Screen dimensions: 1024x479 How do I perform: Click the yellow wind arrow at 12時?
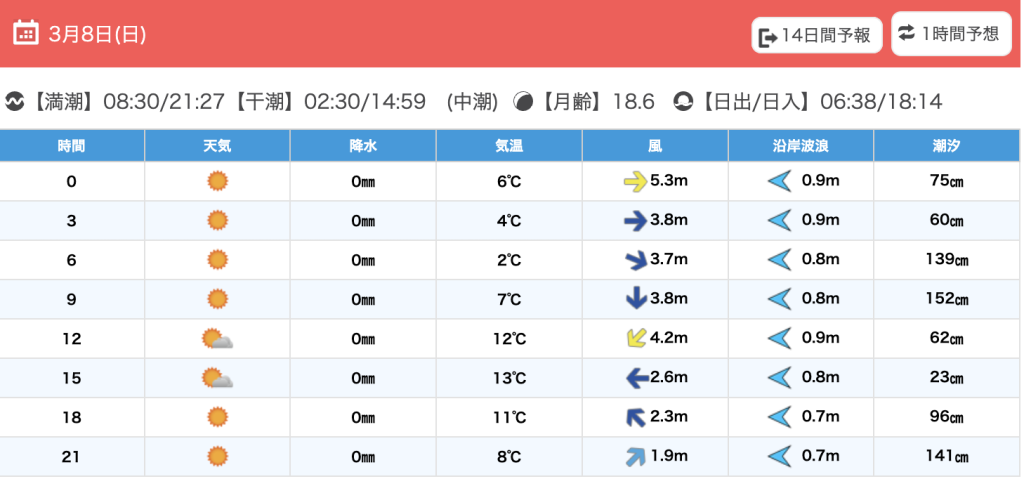[635, 338]
